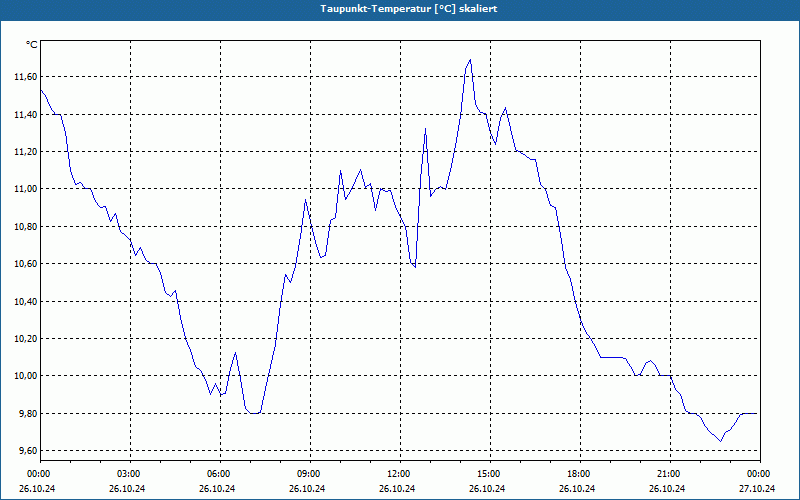The height and width of the screenshot is (500, 800).
Task: Click the '06:00' time label
Action: coord(220,474)
